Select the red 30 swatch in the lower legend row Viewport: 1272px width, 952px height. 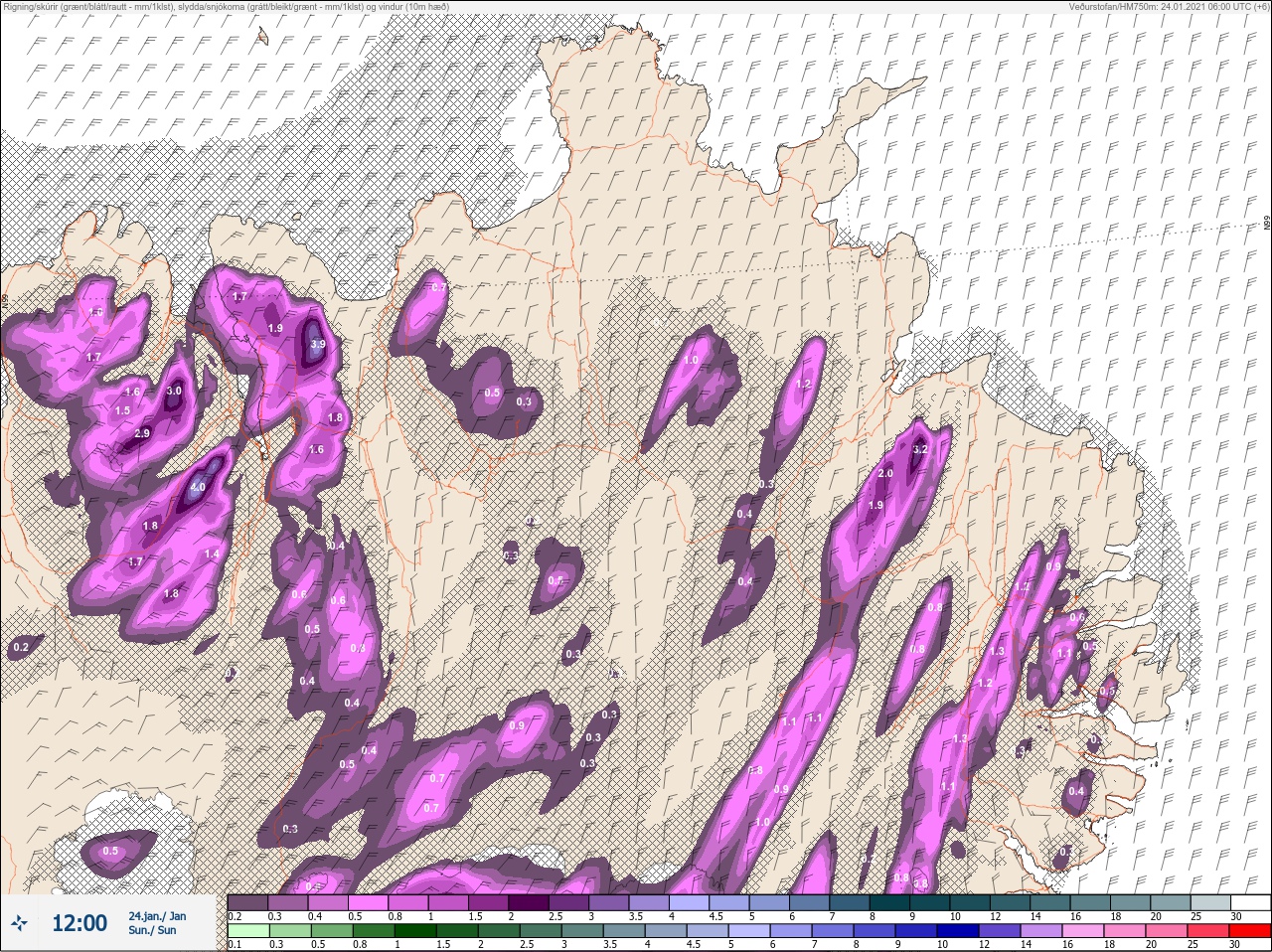tap(1249, 931)
